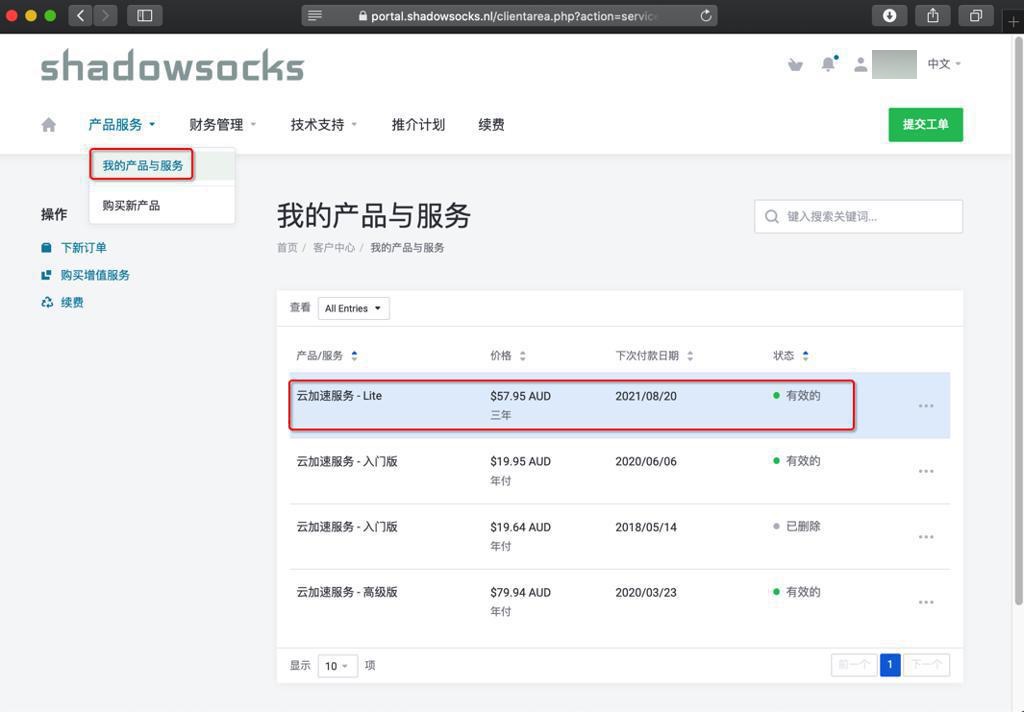The width and height of the screenshot is (1024, 712).
Task: Click the page vertical scrollbar
Action: [x=1018, y=320]
